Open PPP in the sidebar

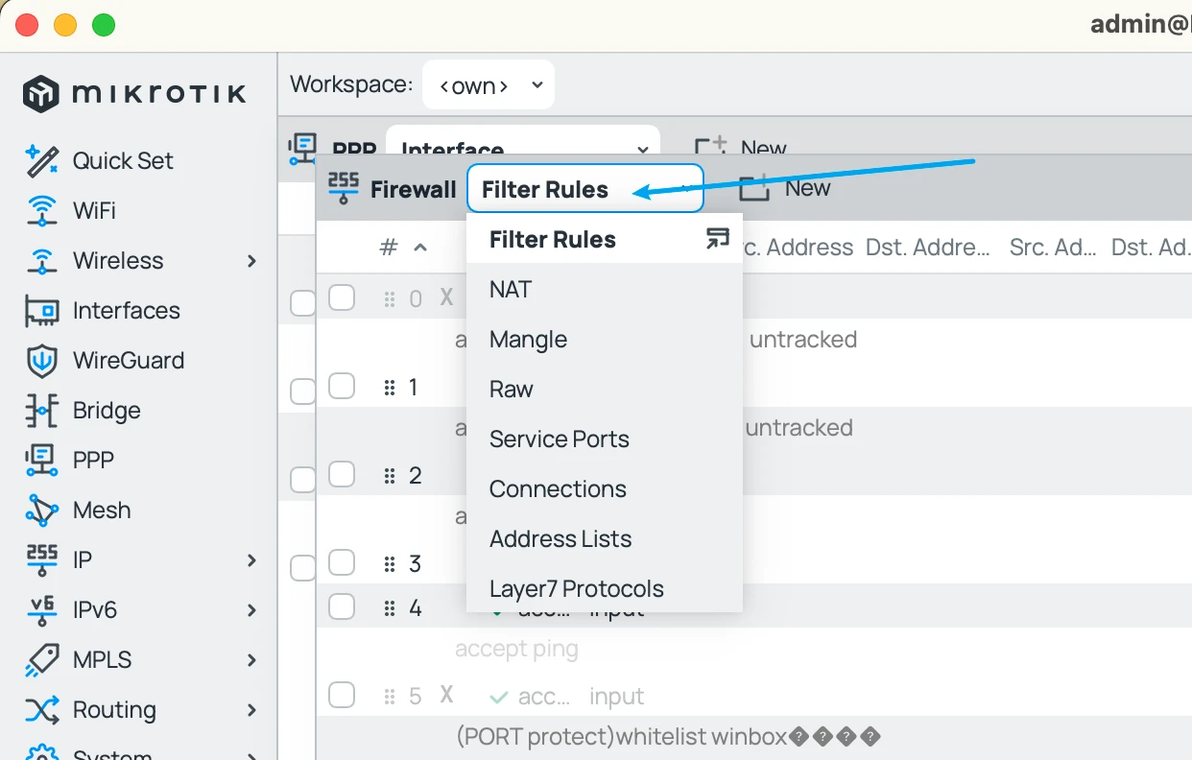click(x=93, y=460)
